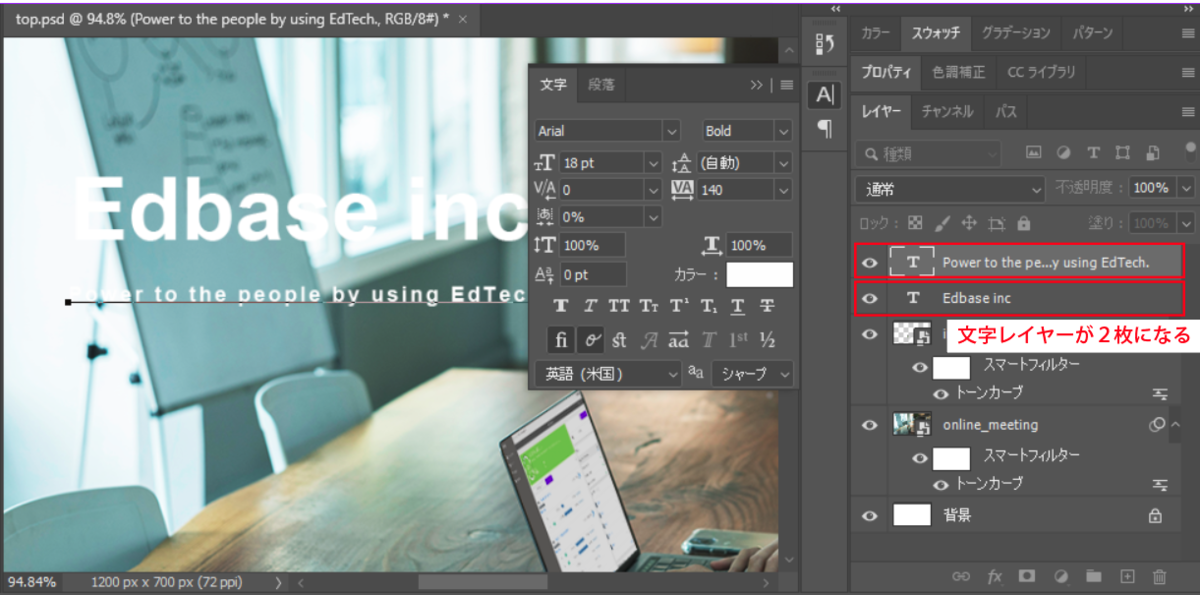Switch to the 段落 tab
The width and height of the screenshot is (1200, 595).
click(602, 85)
